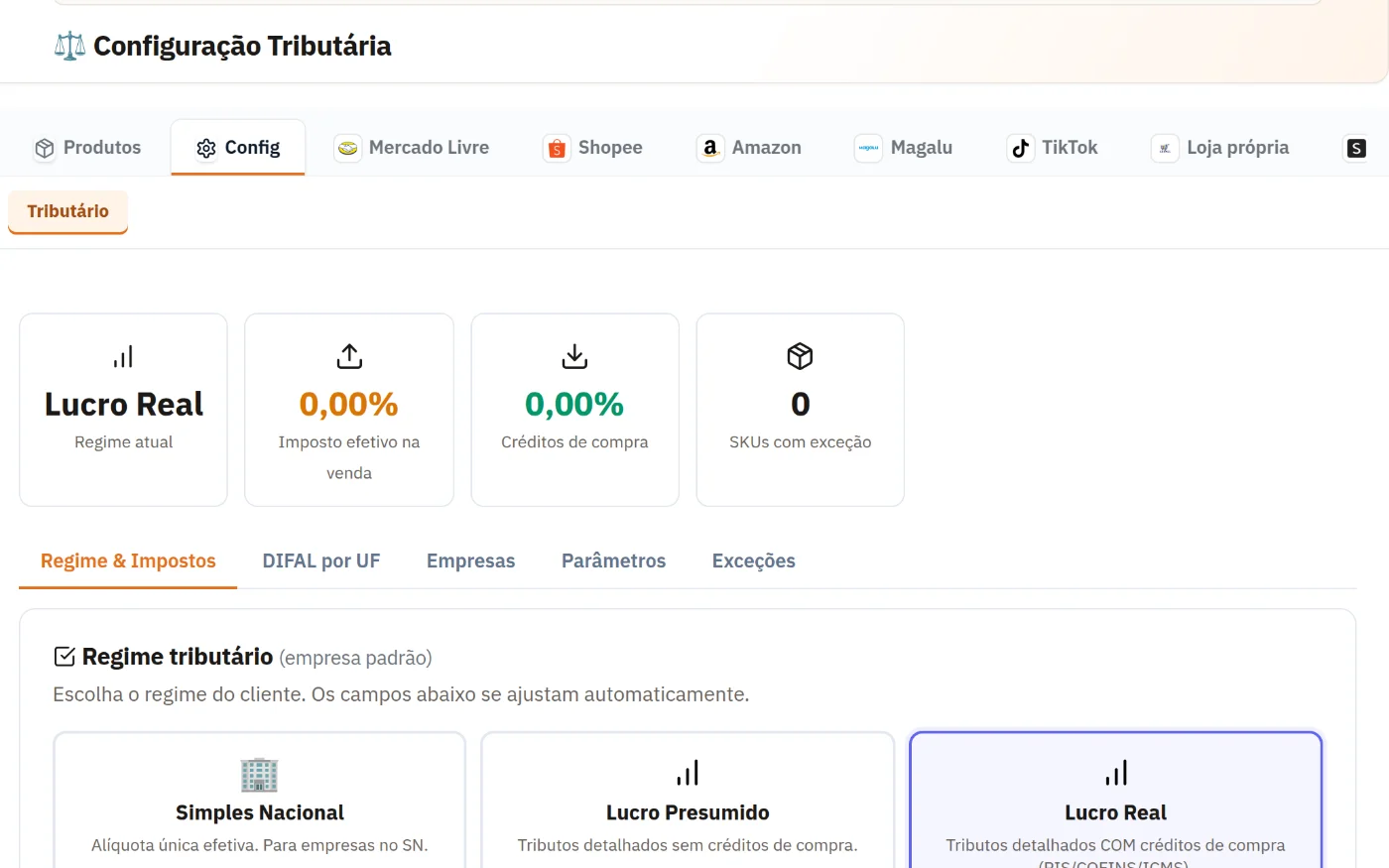The image size is (1389, 868).
Task: Click the TikTok logo icon
Action: pos(1021,148)
